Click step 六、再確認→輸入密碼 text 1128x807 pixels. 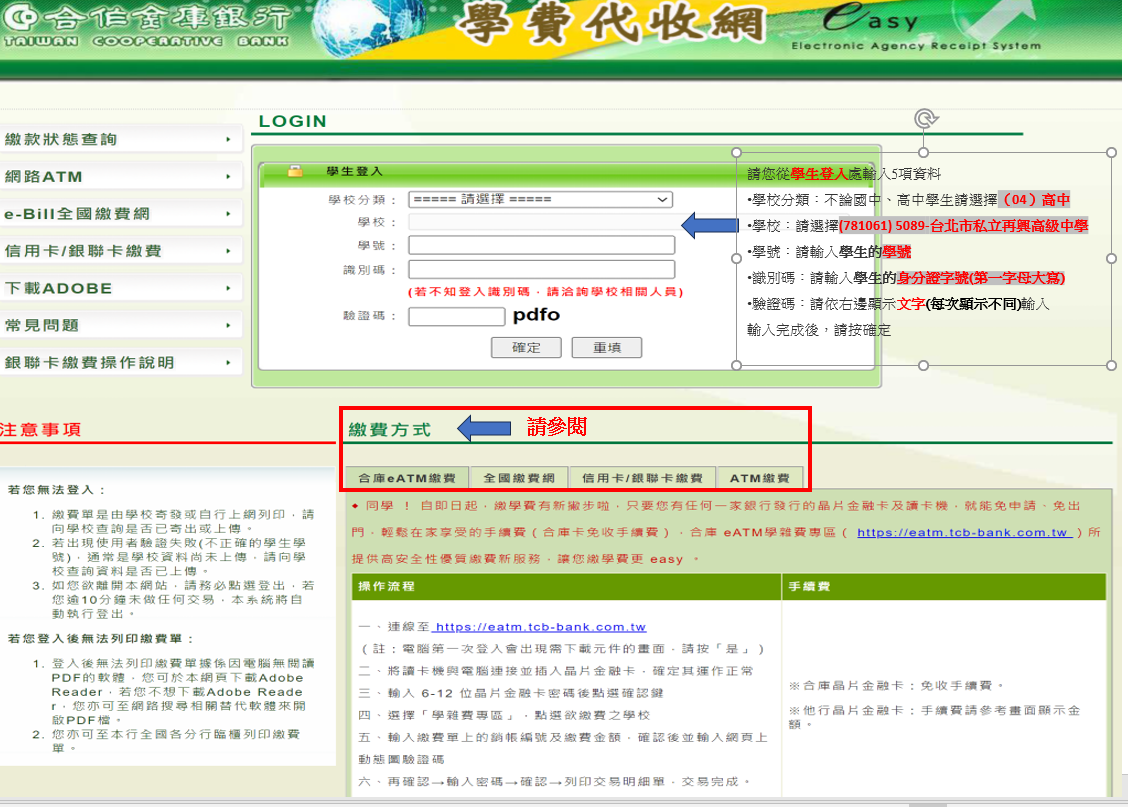click(555, 782)
